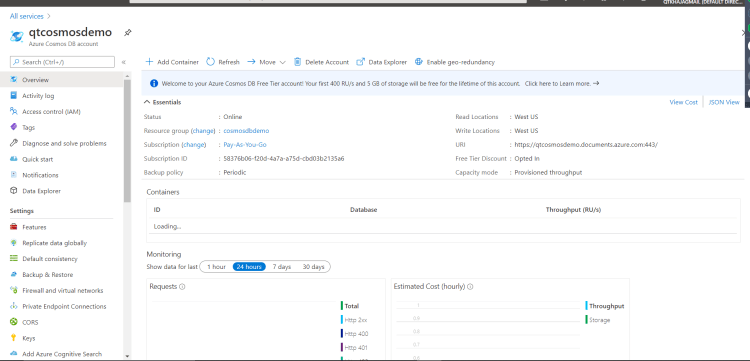Click the sidebar scroll up arrow
This screenshot has height=361, width=750.
click(x=127, y=76)
